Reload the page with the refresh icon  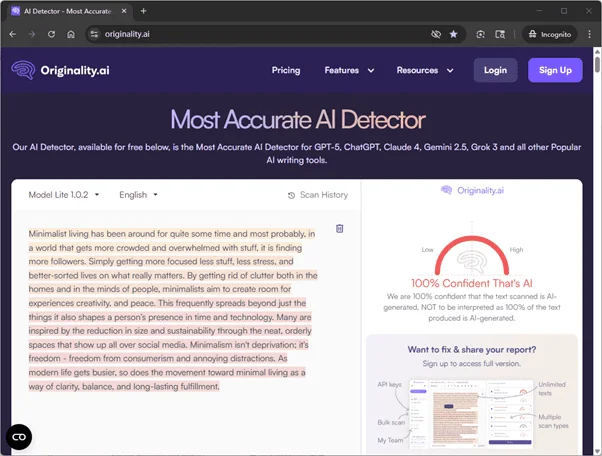(x=51, y=34)
